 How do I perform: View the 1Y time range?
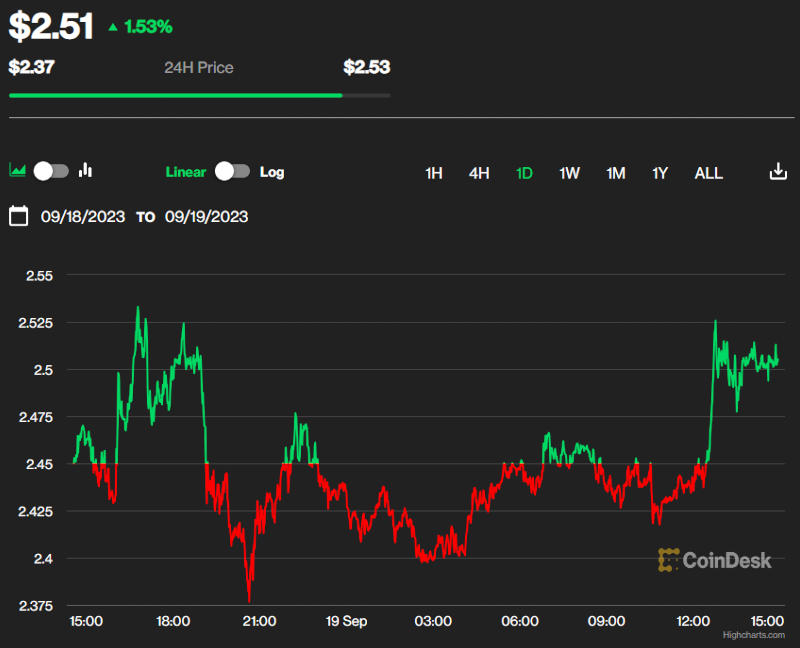660,173
